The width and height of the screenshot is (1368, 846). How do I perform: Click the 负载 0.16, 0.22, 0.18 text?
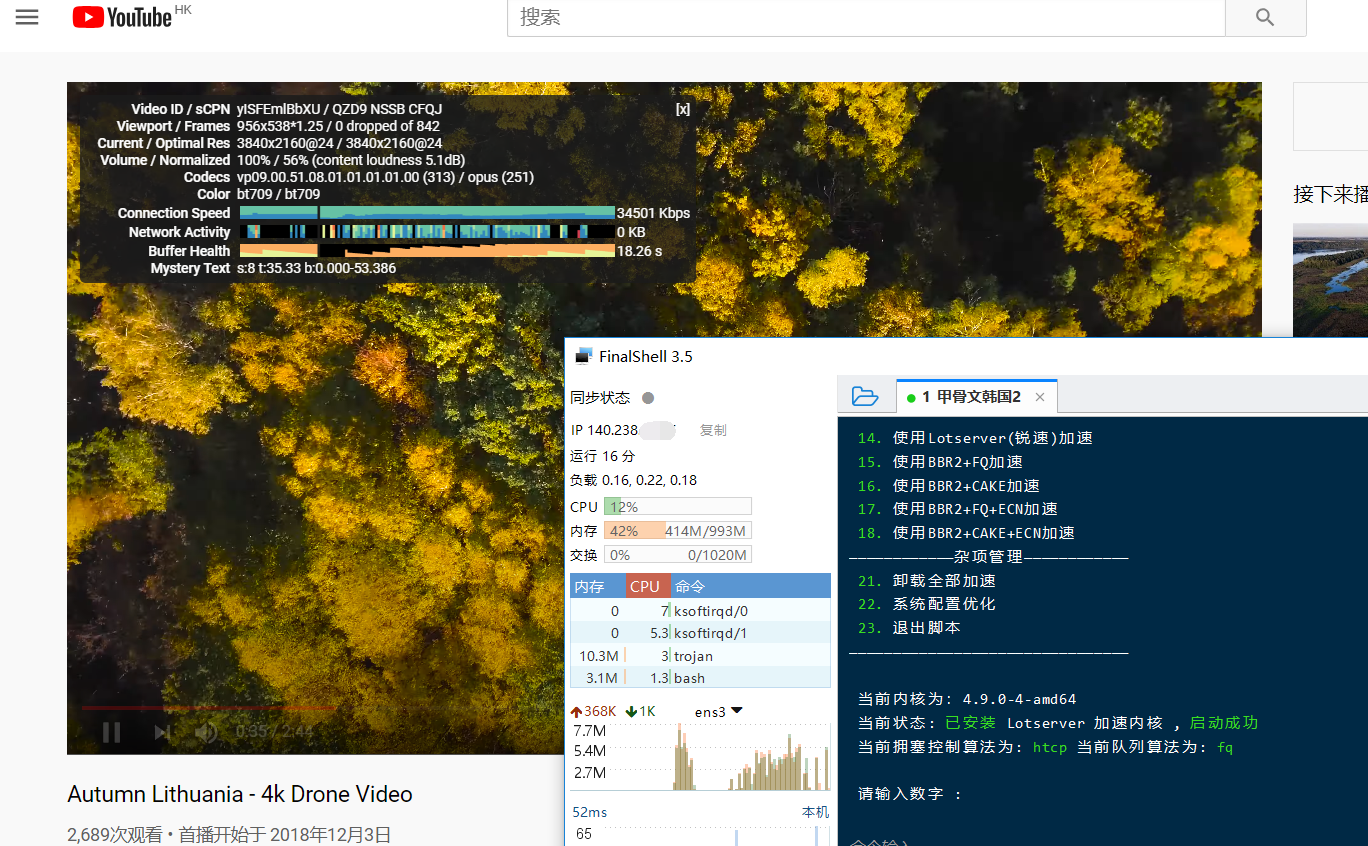[634, 480]
